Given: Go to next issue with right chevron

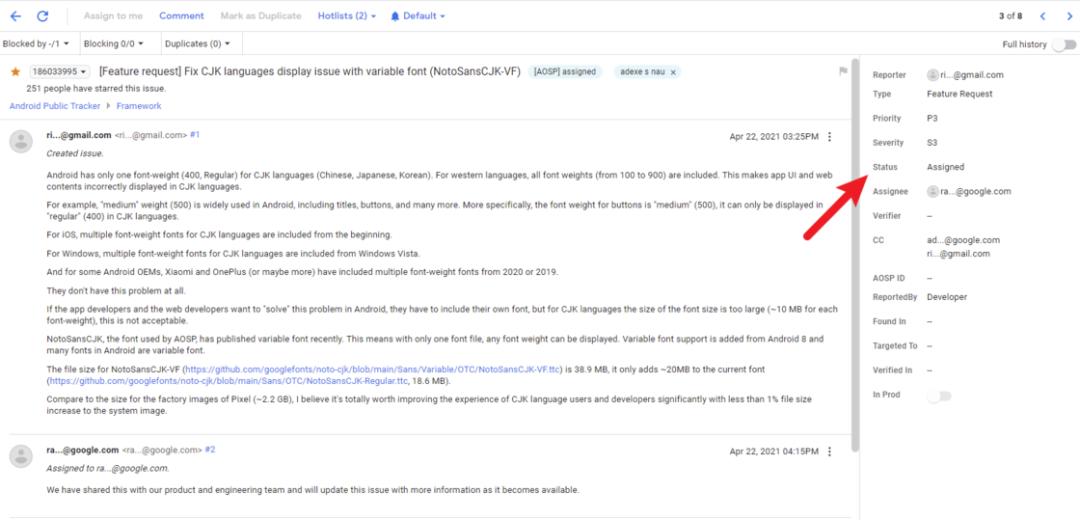Looking at the screenshot, I should coord(1070,16).
